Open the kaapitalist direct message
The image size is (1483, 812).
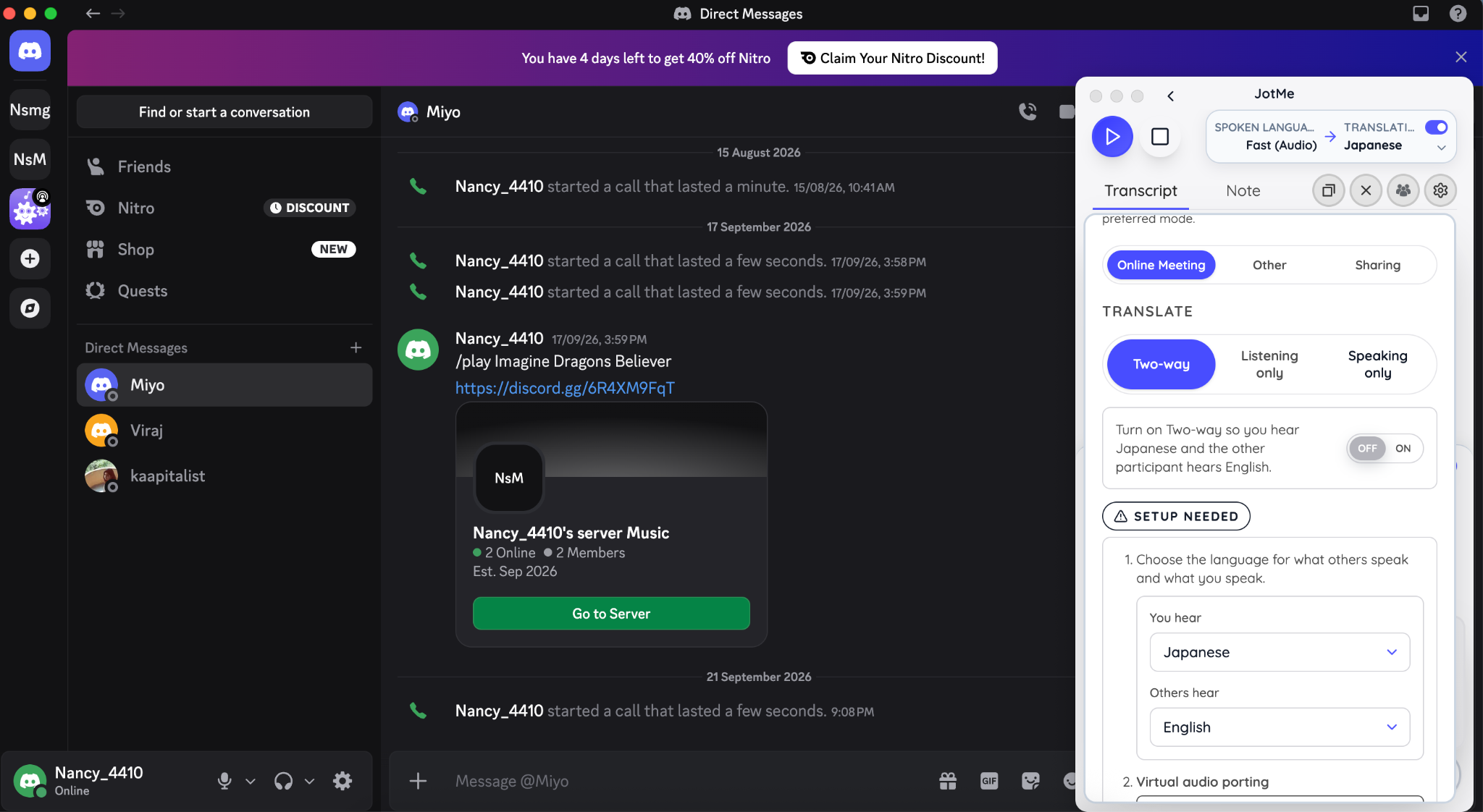[x=224, y=476]
